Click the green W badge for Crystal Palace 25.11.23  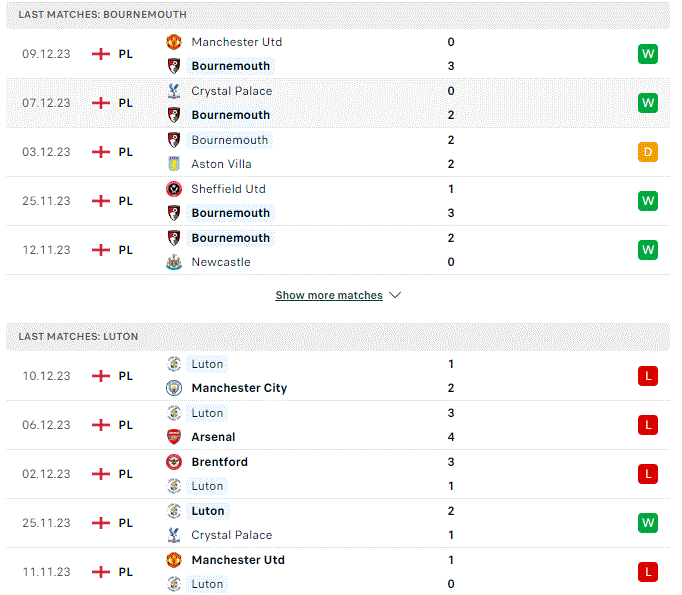click(648, 523)
